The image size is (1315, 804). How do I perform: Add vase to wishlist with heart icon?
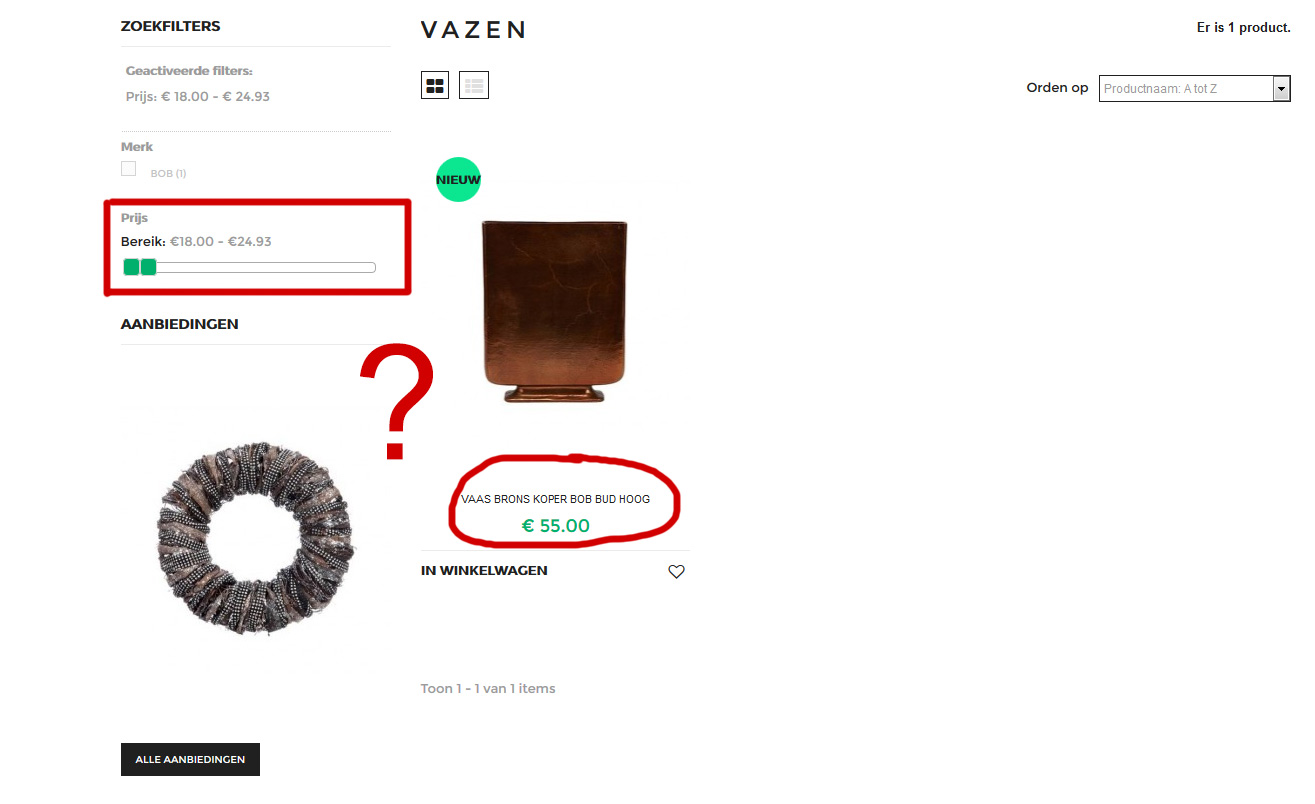click(x=676, y=572)
